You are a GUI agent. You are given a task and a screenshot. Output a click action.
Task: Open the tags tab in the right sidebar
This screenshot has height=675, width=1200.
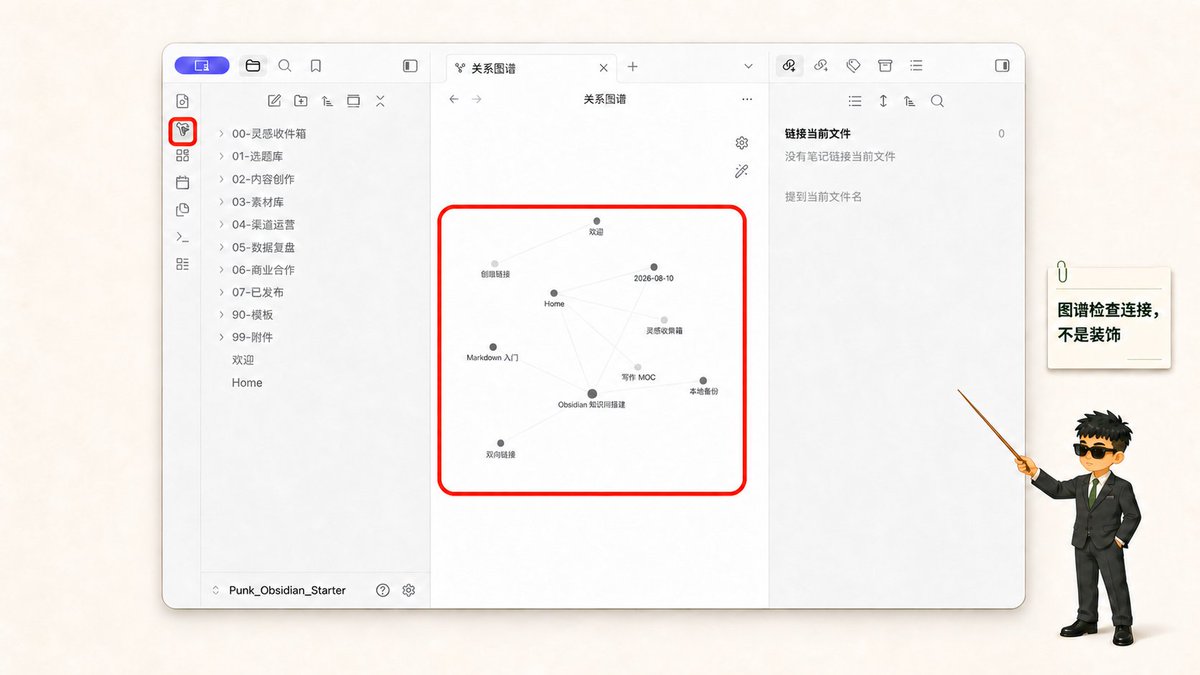(853, 65)
